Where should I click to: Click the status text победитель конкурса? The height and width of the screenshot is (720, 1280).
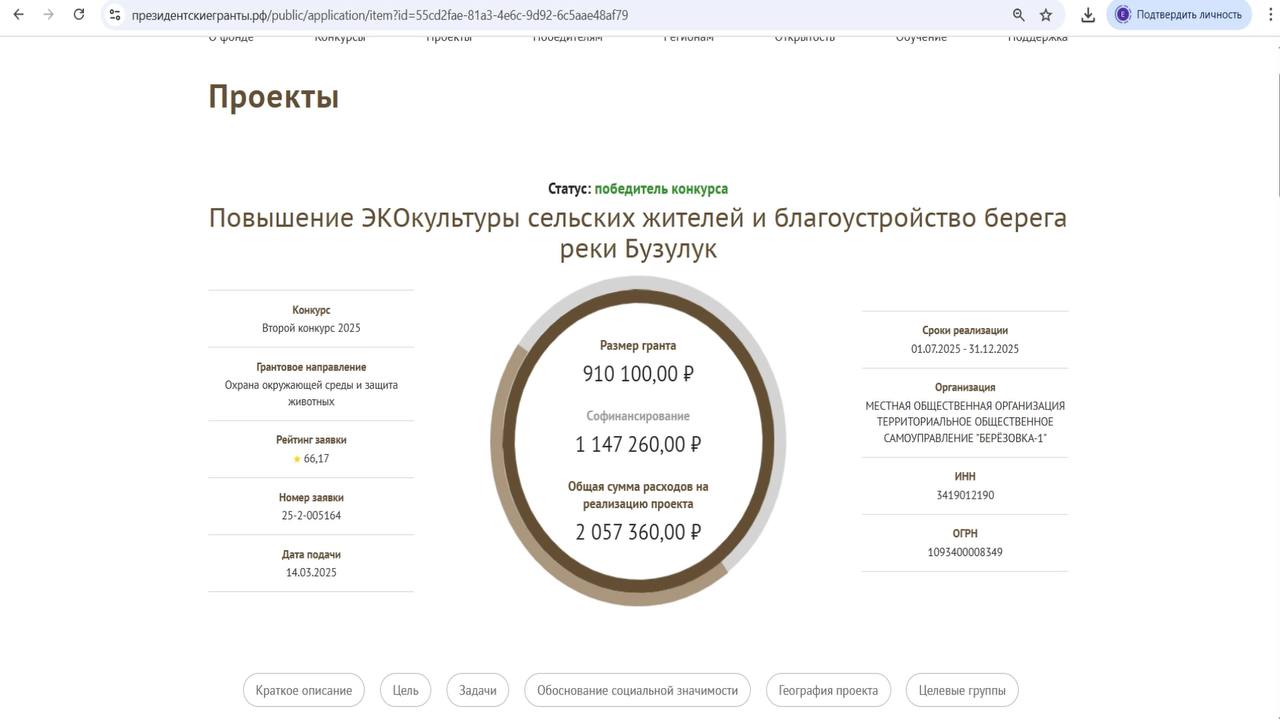(661, 188)
